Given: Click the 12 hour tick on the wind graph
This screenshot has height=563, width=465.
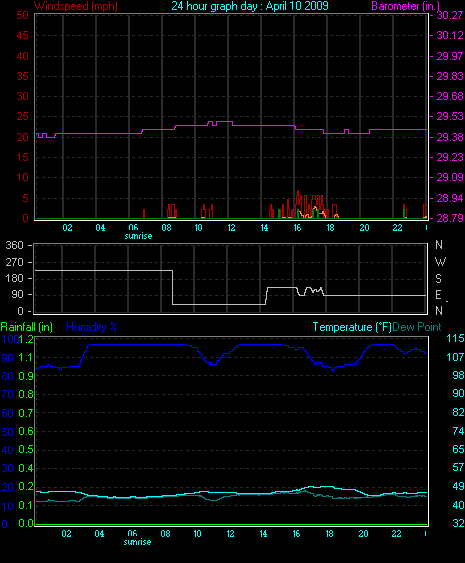Looking at the screenshot, I should [x=231, y=228].
